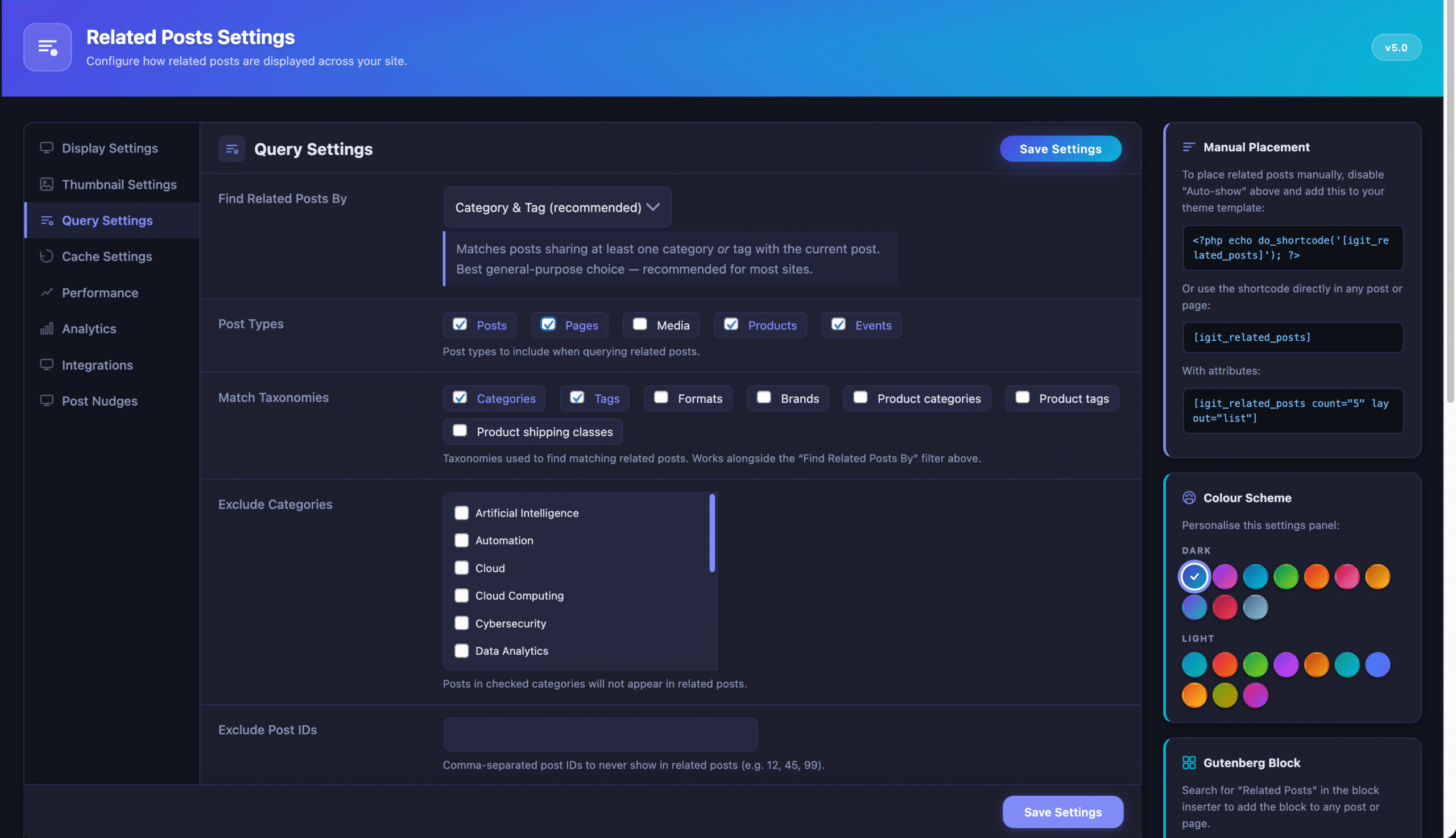Toggle the Posts post type checkbox

pos(460,324)
